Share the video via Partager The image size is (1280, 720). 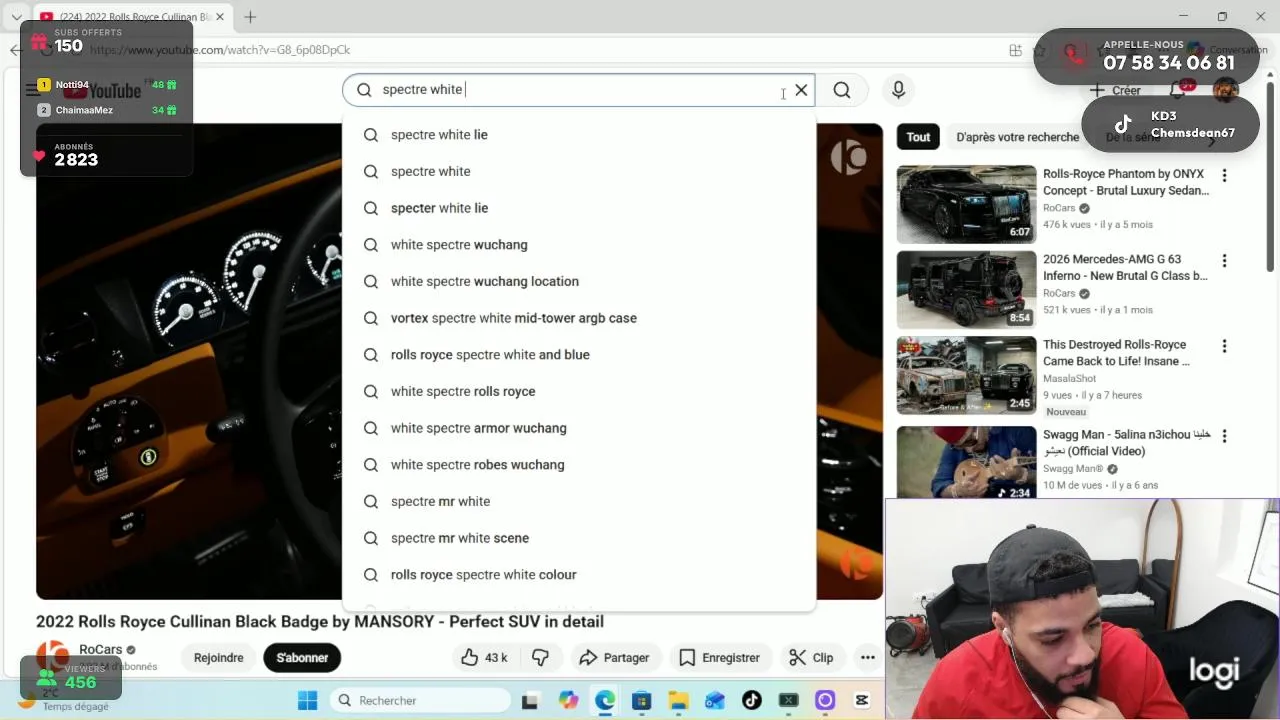[x=614, y=658]
